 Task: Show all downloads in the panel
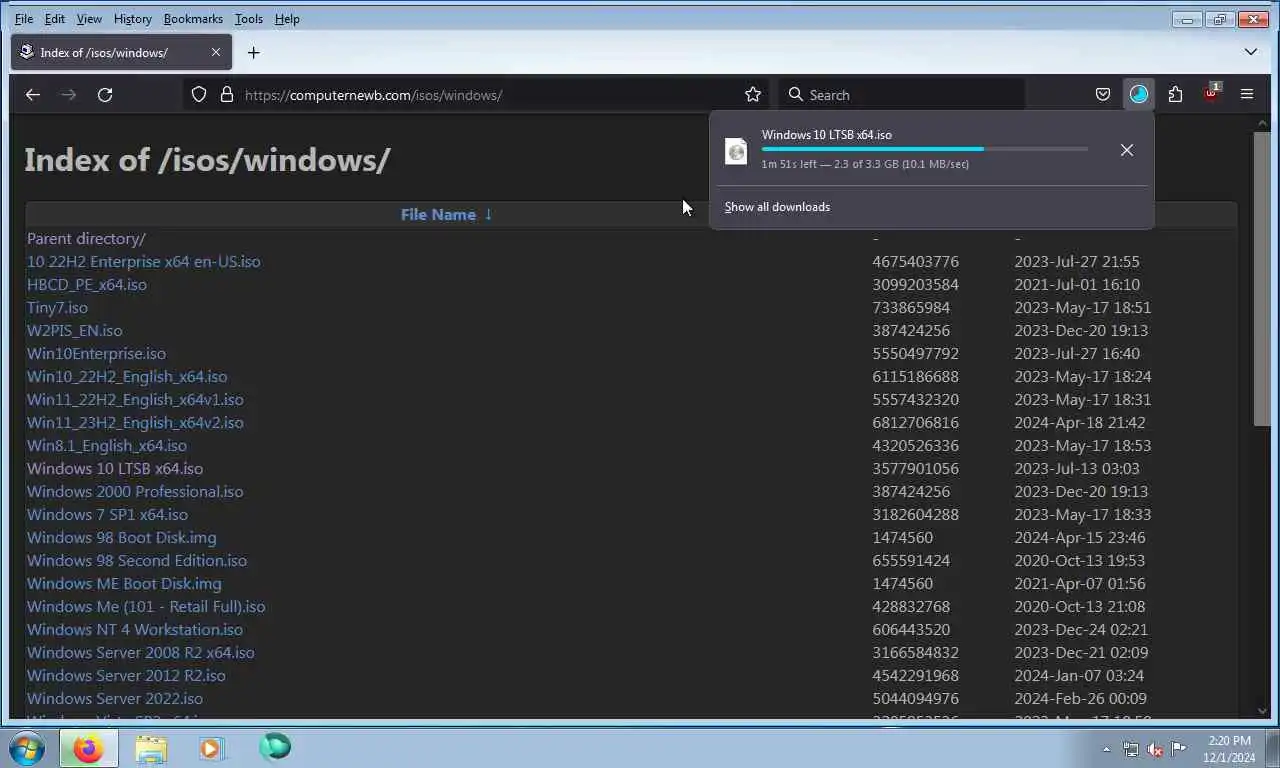pyautogui.click(x=777, y=207)
